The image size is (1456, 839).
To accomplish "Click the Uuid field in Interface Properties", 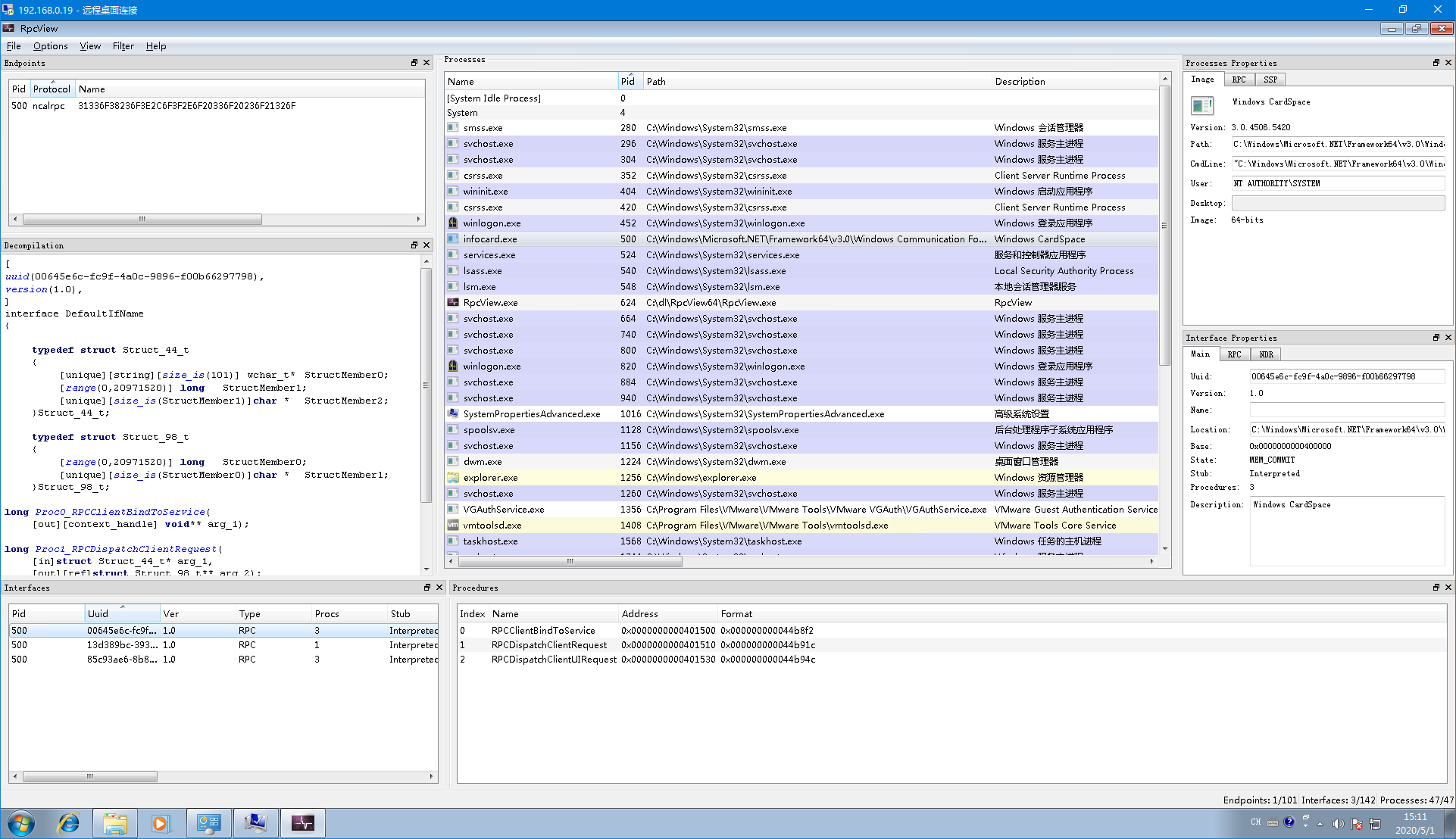I will point(1347,376).
